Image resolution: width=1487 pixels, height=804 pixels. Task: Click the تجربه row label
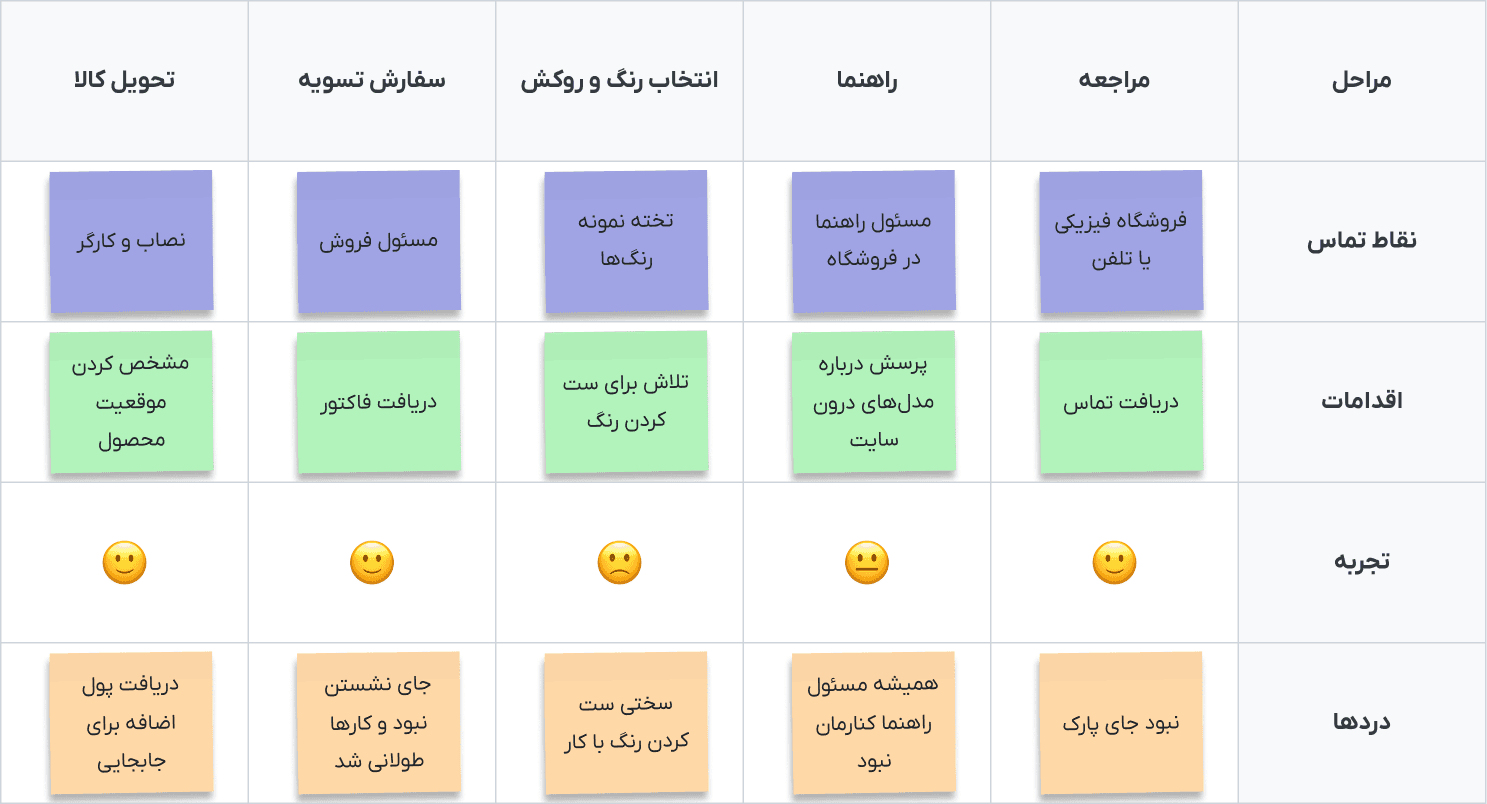pos(1361,562)
